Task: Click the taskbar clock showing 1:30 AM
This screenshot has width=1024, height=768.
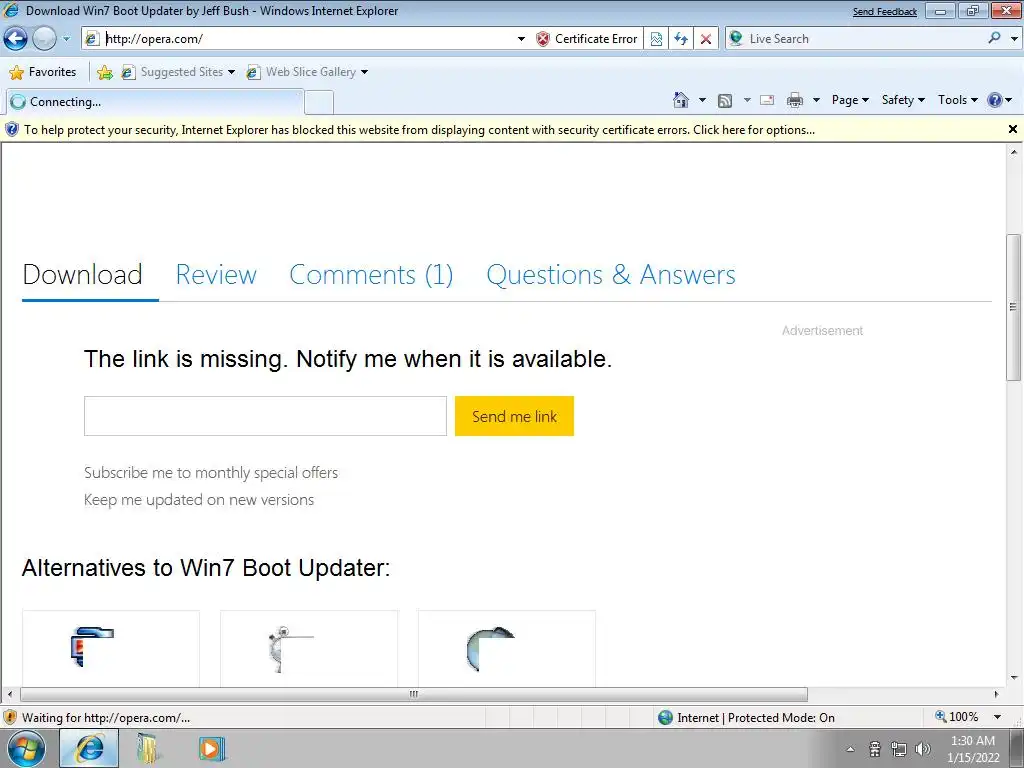Action: click(x=973, y=749)
